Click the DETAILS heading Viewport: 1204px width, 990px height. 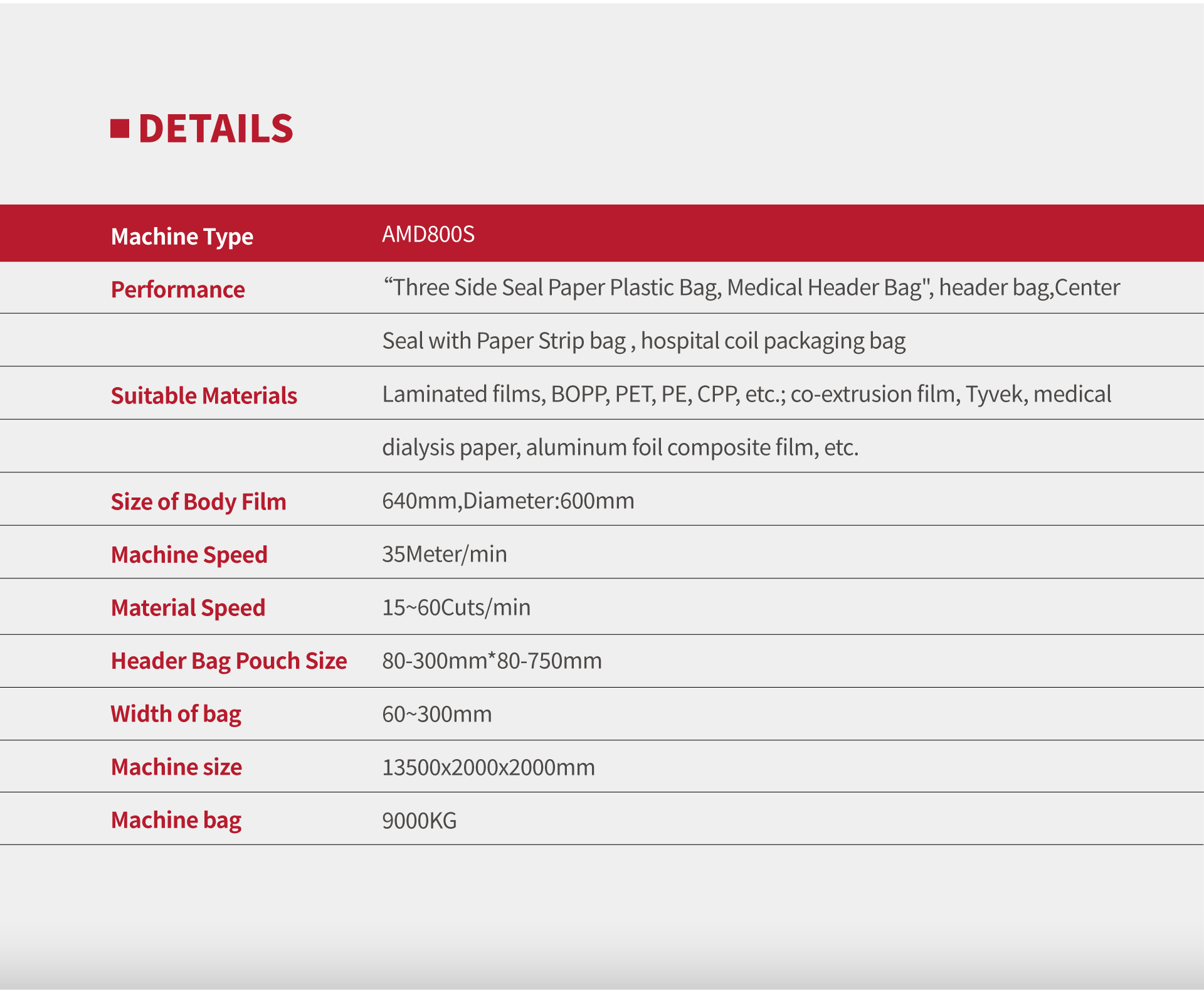tap(215, 129)
